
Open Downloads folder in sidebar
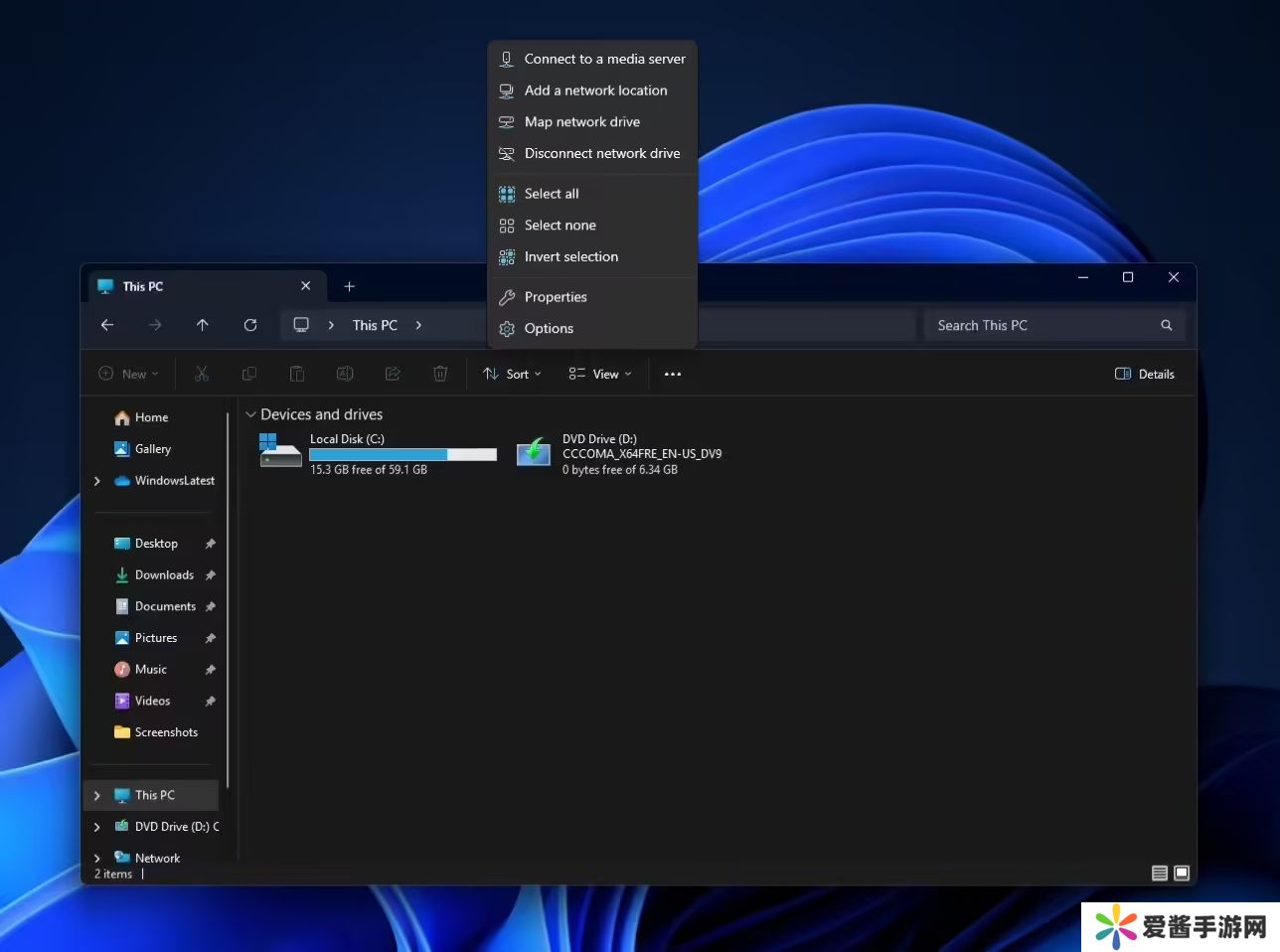(x=164, y=575)
